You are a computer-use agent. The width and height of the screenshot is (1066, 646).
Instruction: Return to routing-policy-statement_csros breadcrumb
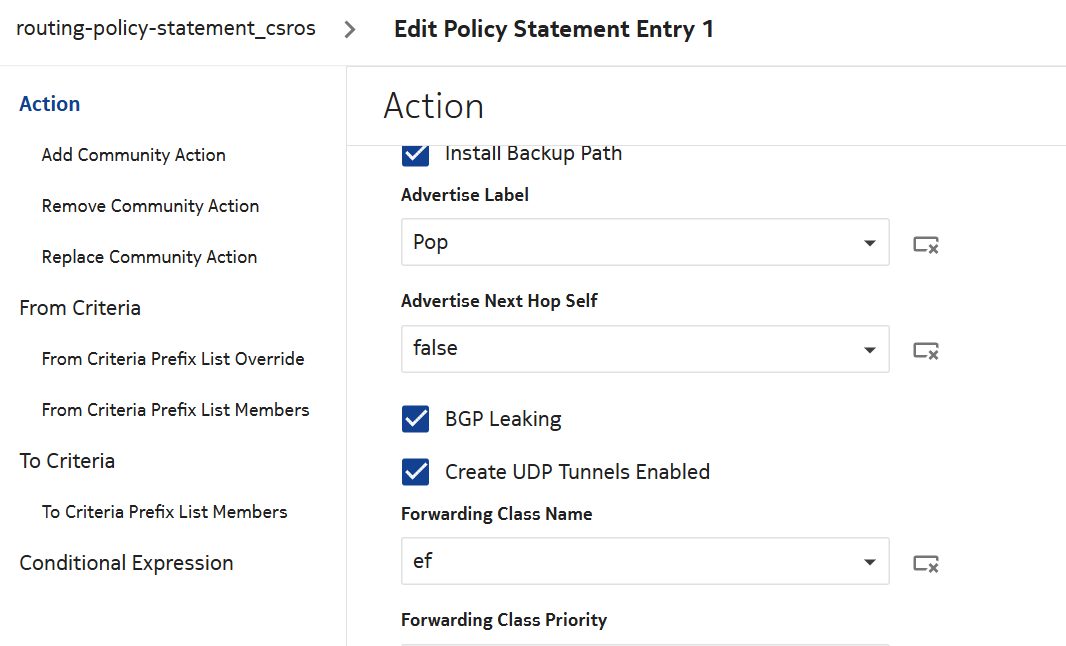[x=166, y=28]
